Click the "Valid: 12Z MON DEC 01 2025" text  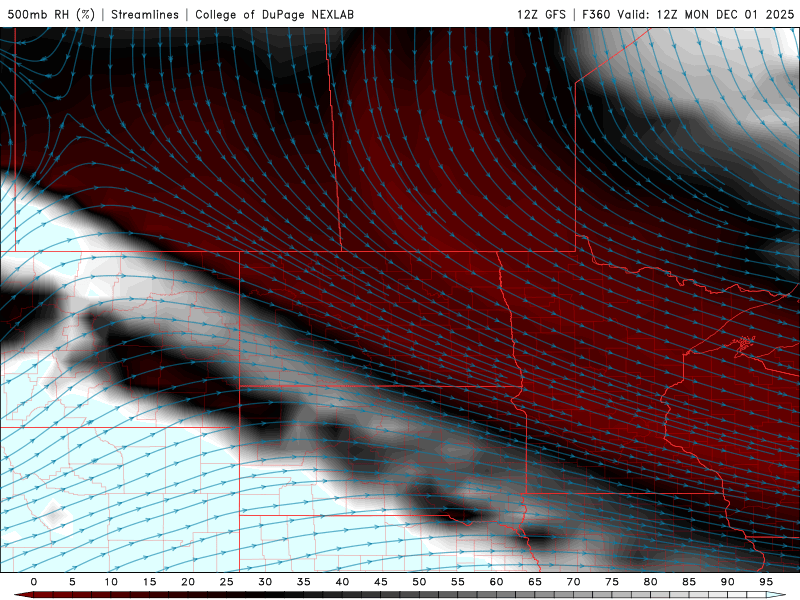tap(706, 14)
